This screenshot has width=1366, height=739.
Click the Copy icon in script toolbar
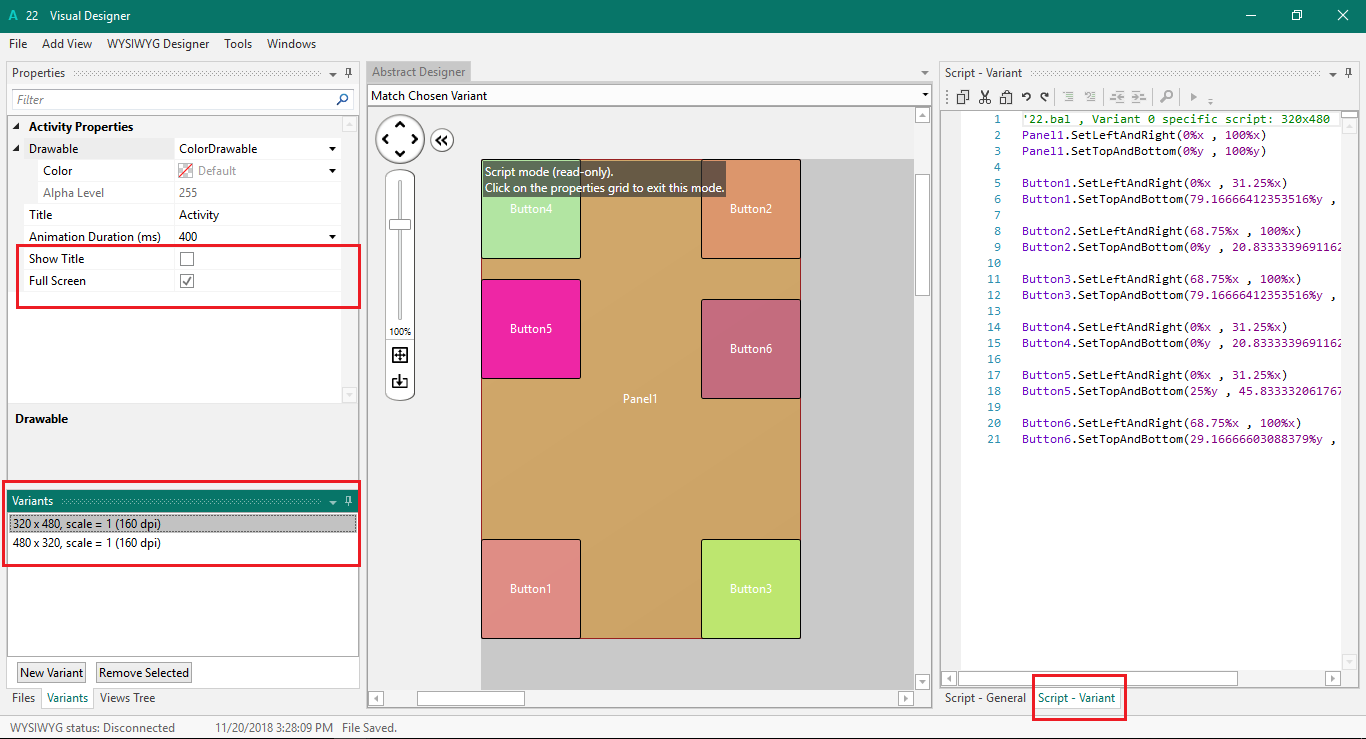pos(963,97)
